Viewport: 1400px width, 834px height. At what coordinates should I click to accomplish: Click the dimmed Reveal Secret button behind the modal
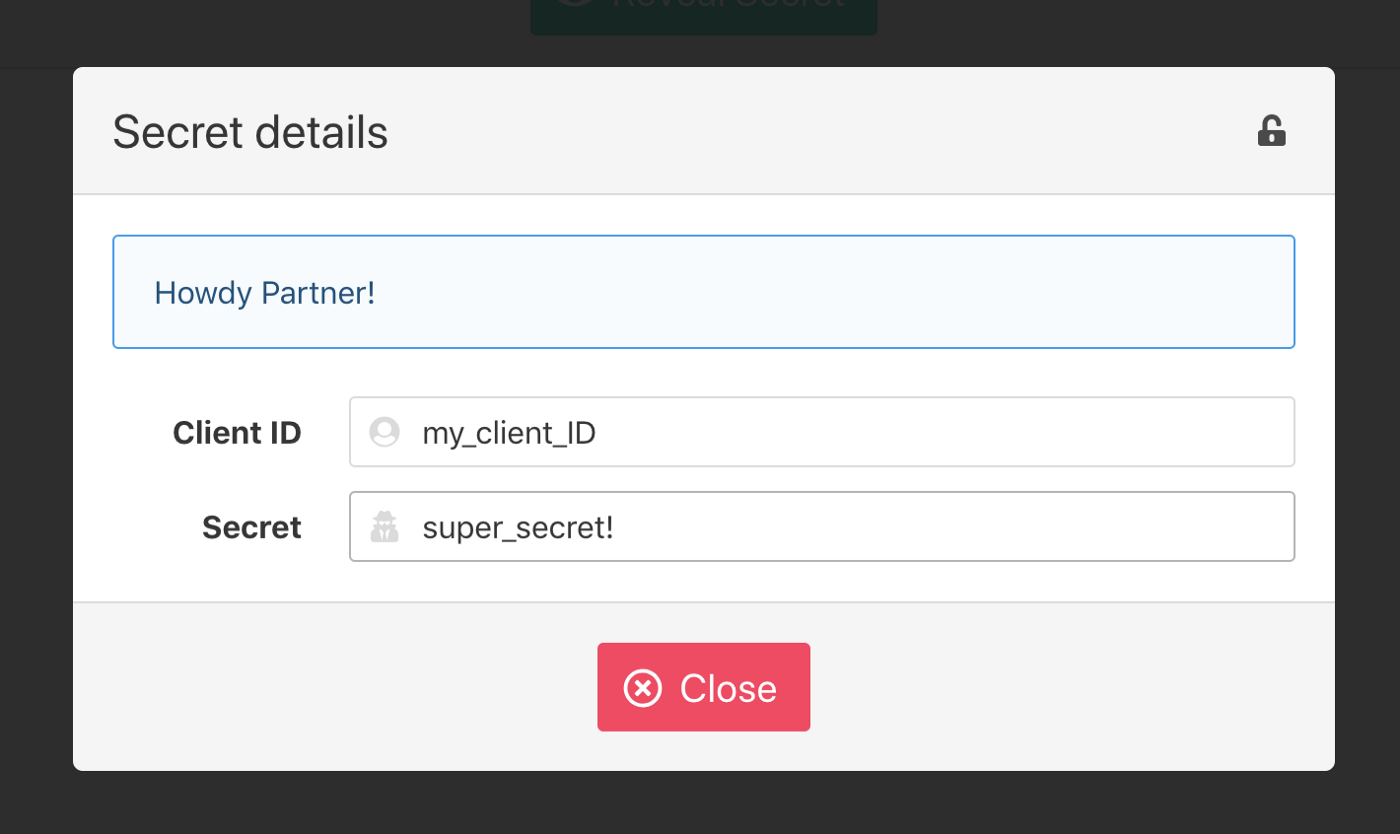click(704, 17)
